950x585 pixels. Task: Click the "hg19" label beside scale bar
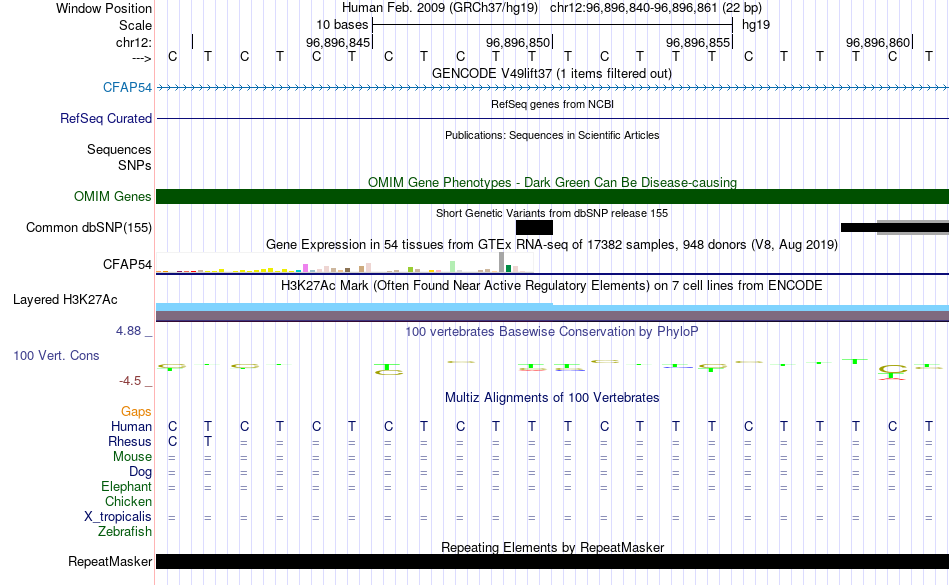(x=756, y=25)
